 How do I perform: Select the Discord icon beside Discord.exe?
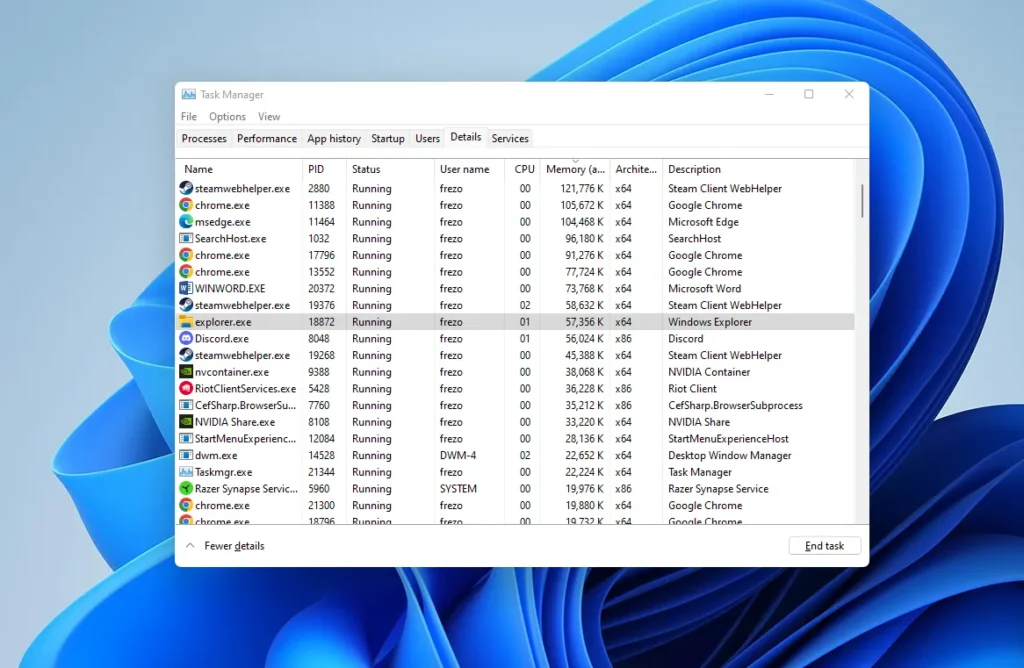pyautogui.click(x=186, y=338)
